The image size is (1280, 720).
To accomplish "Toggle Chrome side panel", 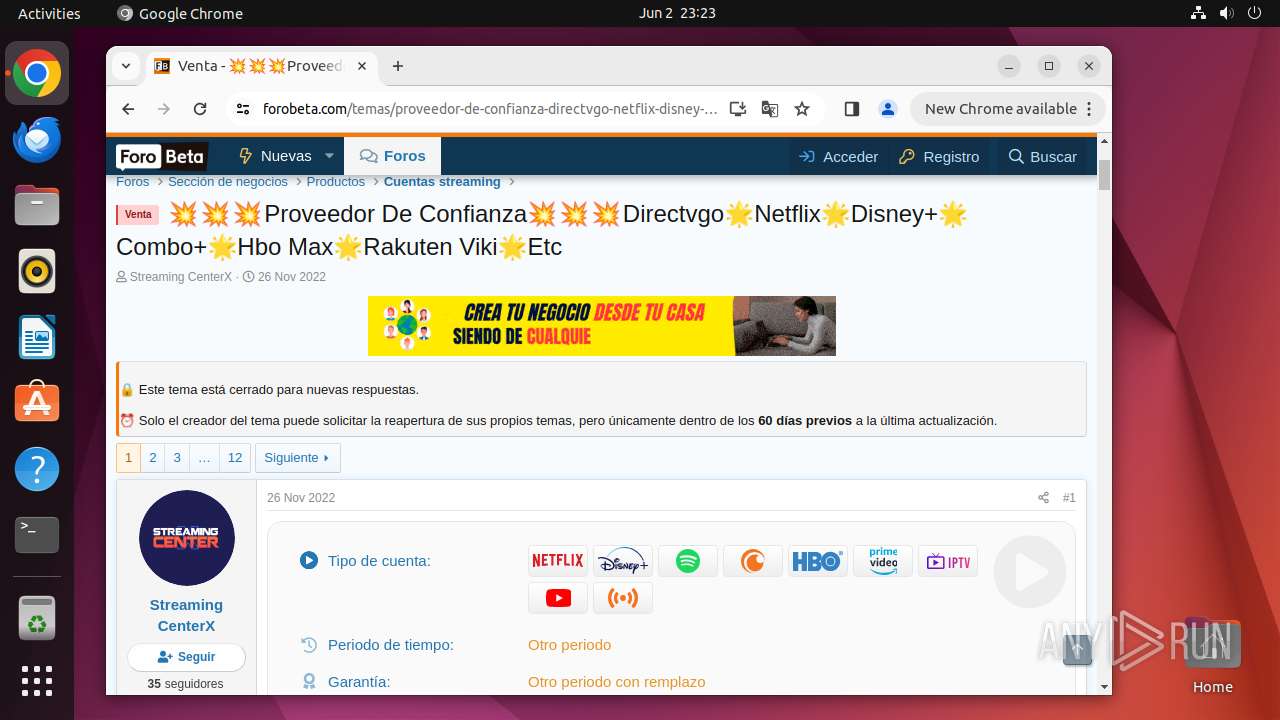I will point(852,109).
